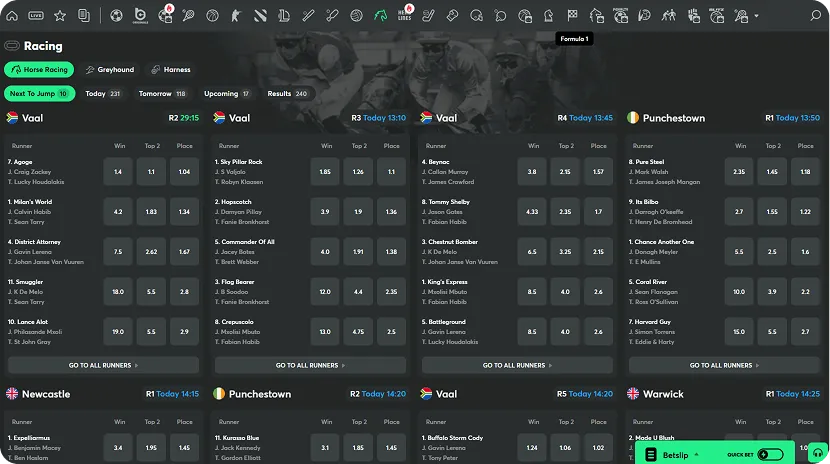
Task: Select the Basketball icon
Action: point(212,16)
